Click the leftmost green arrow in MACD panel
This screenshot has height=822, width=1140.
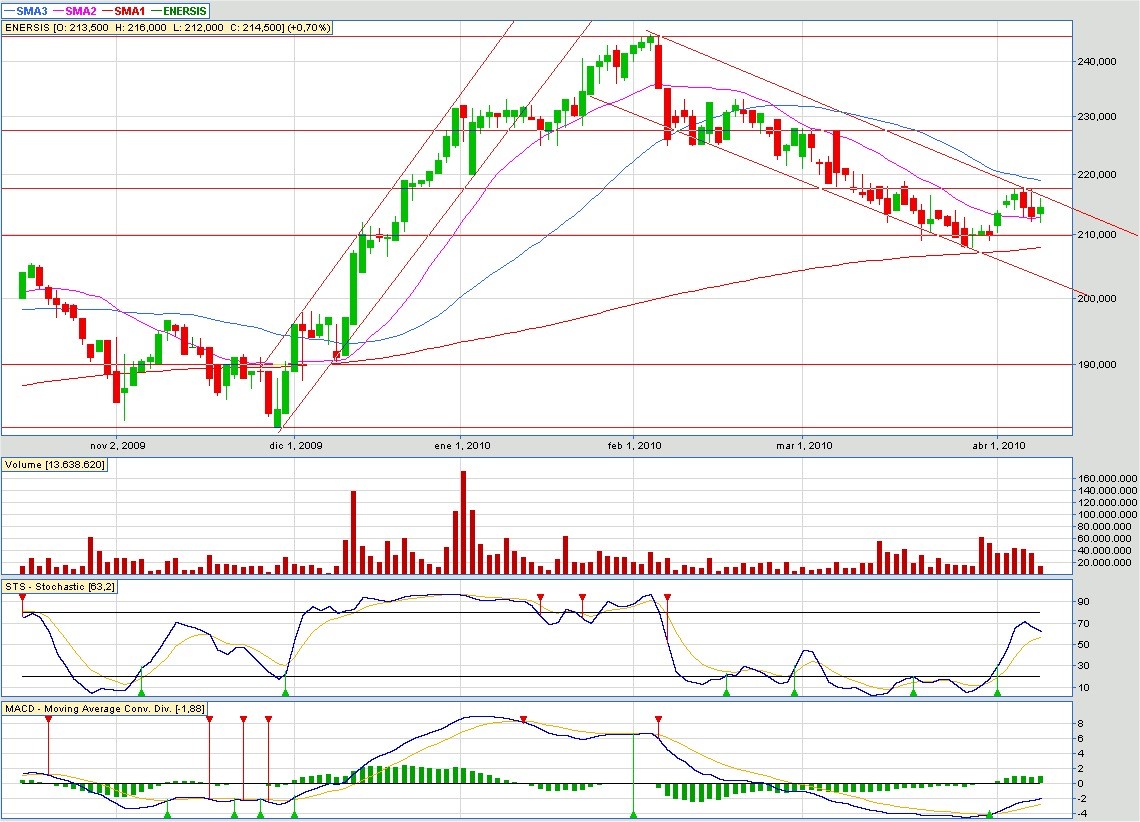(x=167, y=814)
